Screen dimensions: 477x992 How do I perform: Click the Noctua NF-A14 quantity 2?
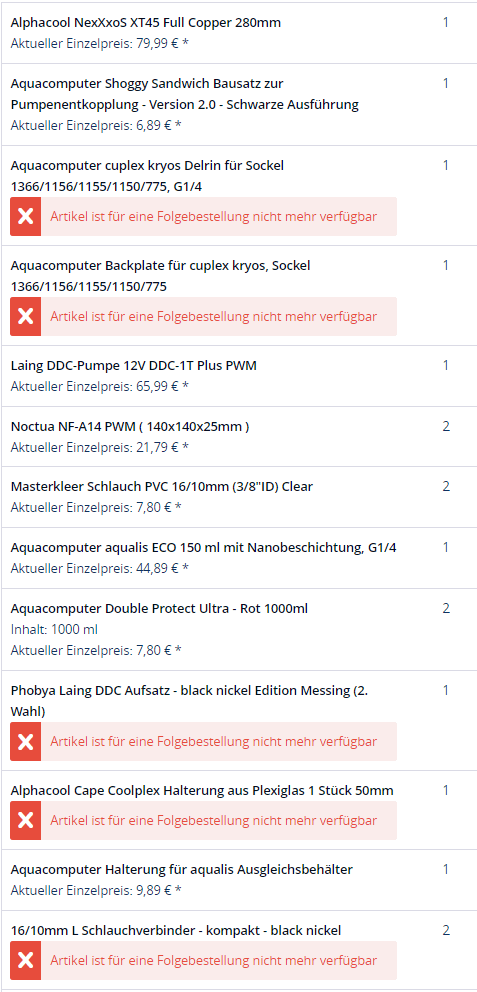point(446,426)
